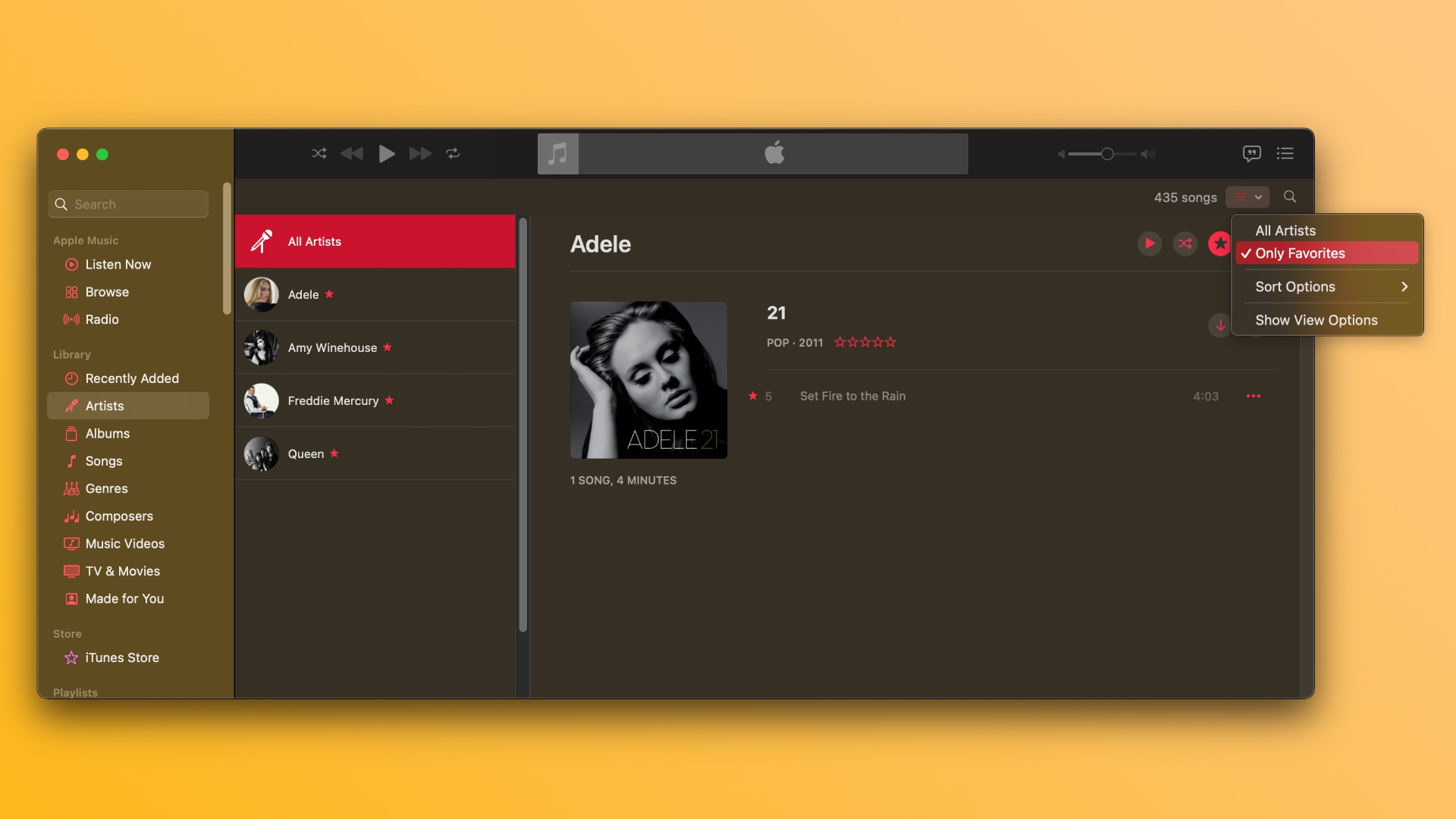
Task: Click the queue/list view icon
Action: click(x=1285, y=153)
